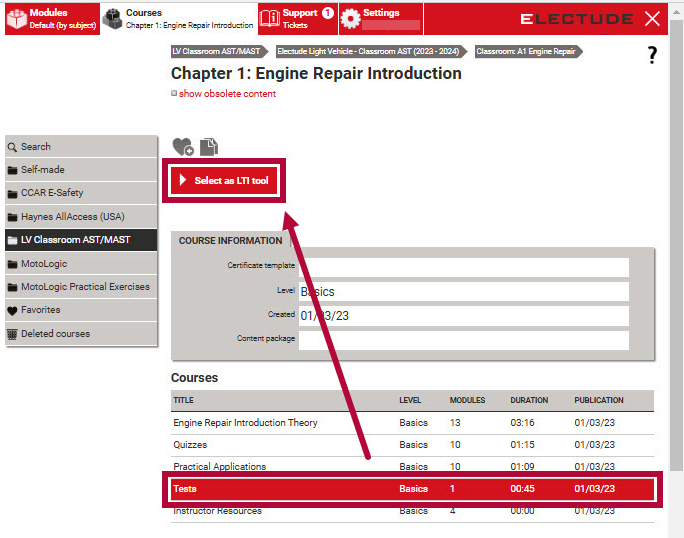Open the CCAR E-Safety folder
Screen dimensions: 684x538
81,193
